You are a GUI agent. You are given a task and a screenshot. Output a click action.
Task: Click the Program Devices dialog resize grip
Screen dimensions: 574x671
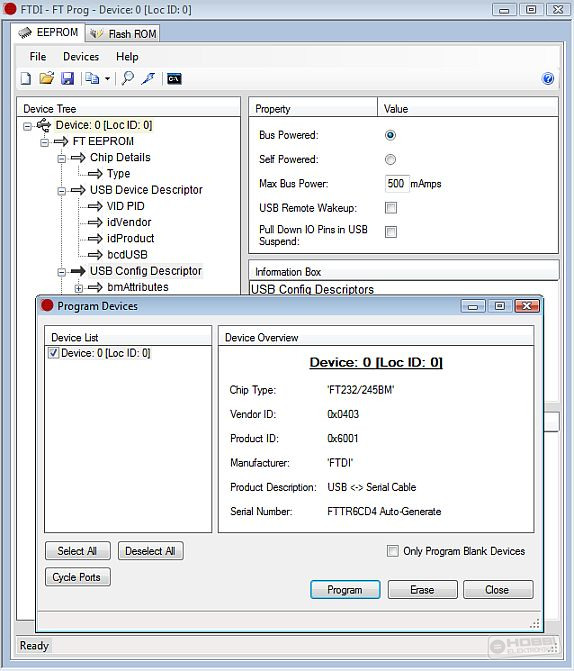click(535, 624)
